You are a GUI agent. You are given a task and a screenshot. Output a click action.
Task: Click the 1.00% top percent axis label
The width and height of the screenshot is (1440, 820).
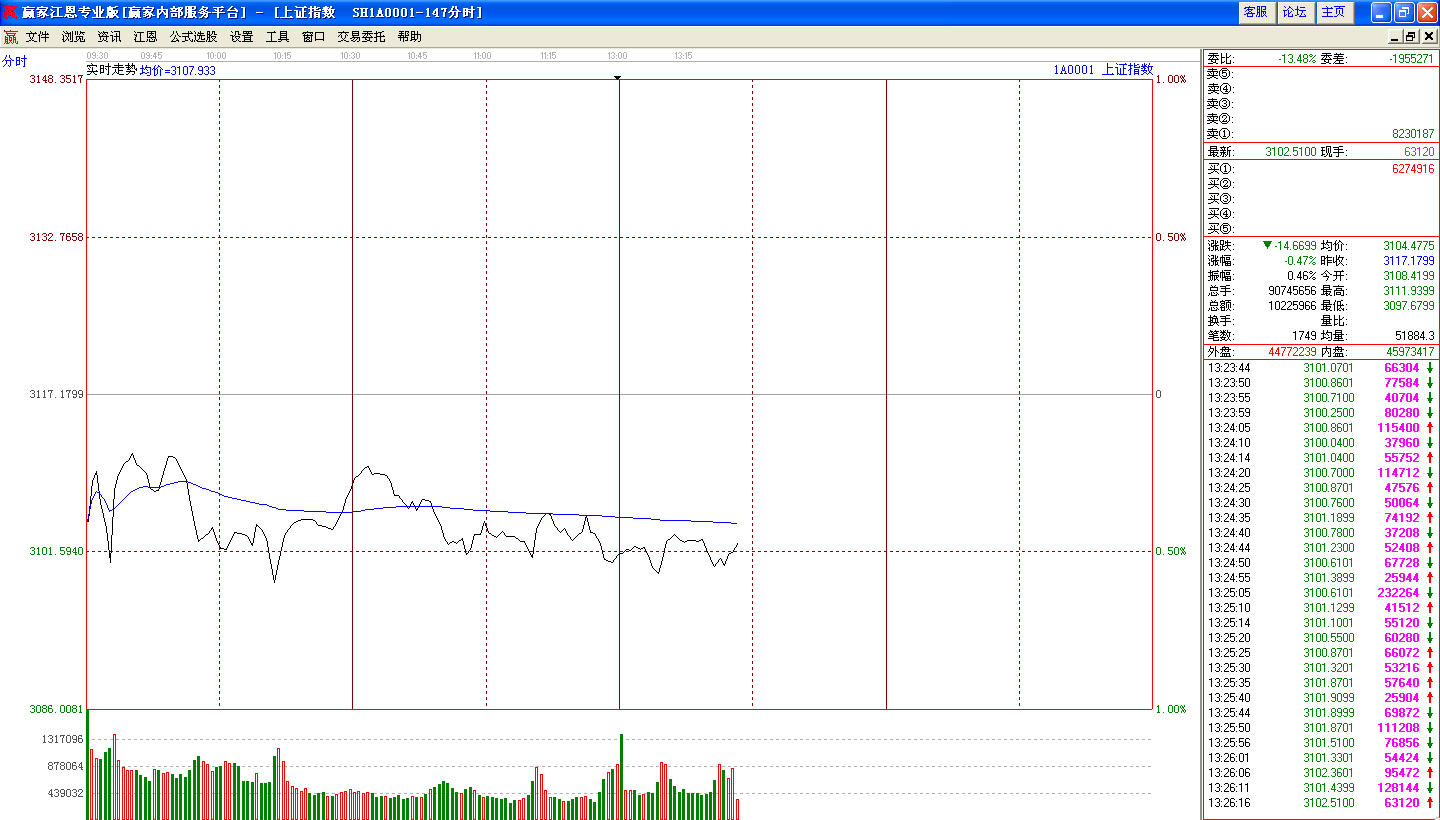[x=1170, y=80]
